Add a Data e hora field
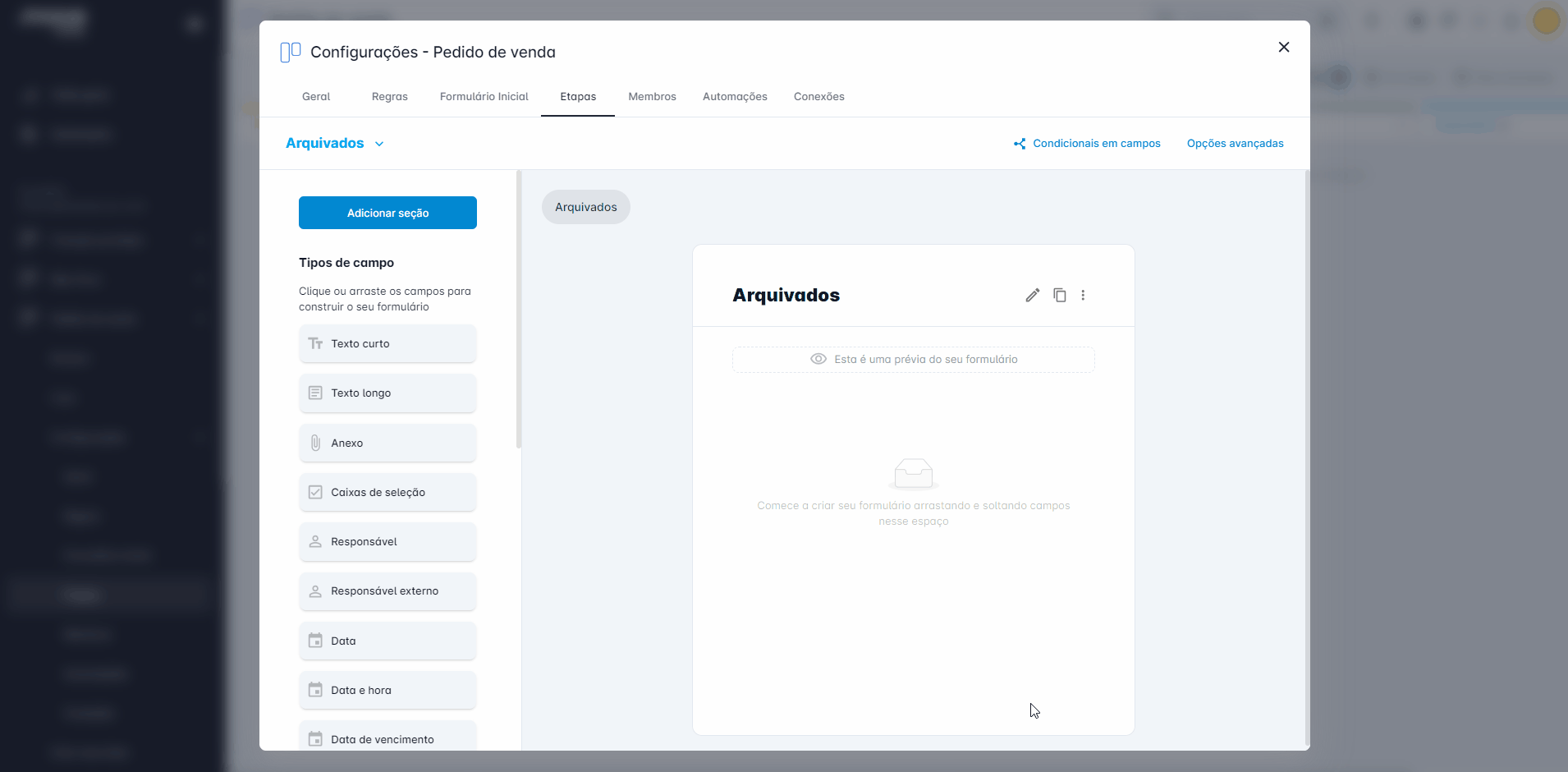The height and width of the screenshot is (772, 1568). (387, 690)
